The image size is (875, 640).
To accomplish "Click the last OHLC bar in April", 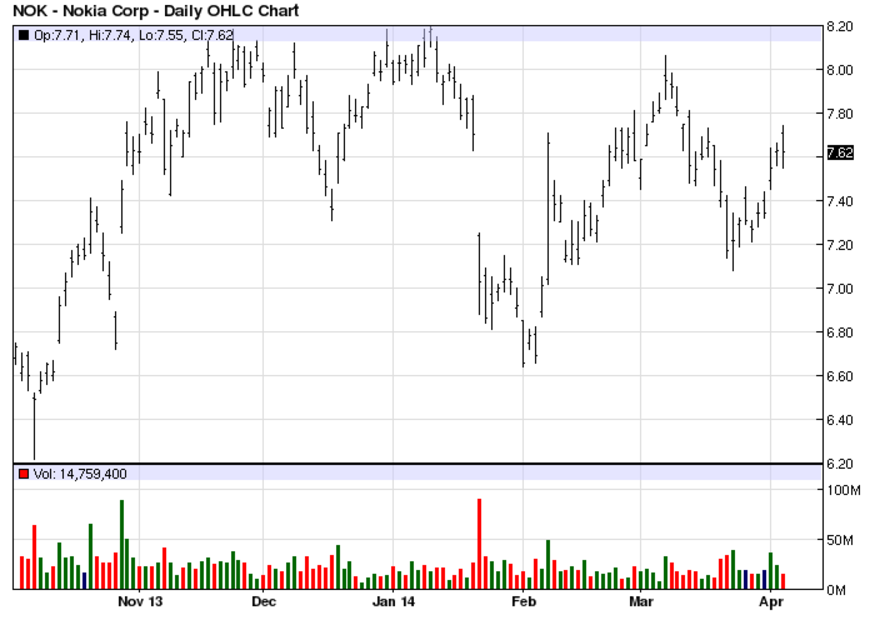I will [783, 147].
